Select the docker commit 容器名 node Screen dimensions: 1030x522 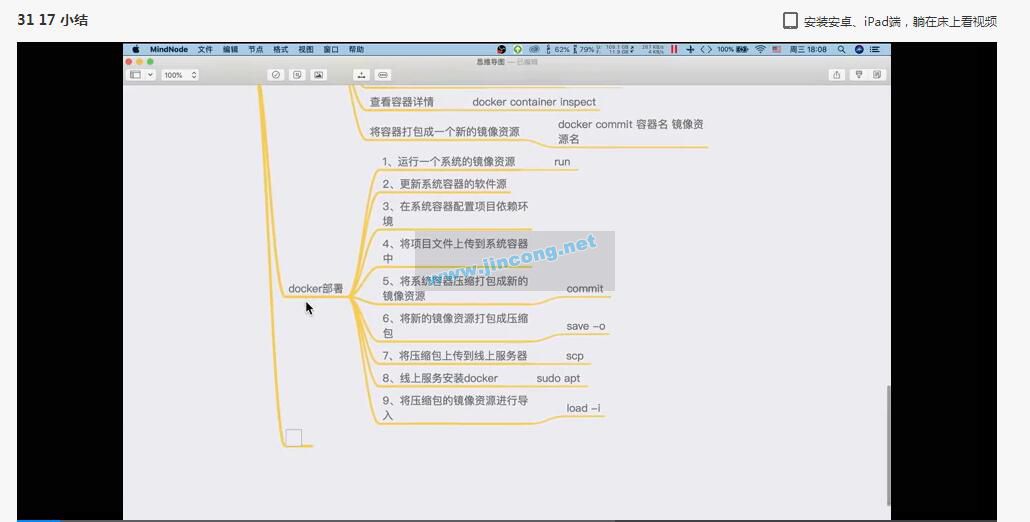tap(631, 131)
